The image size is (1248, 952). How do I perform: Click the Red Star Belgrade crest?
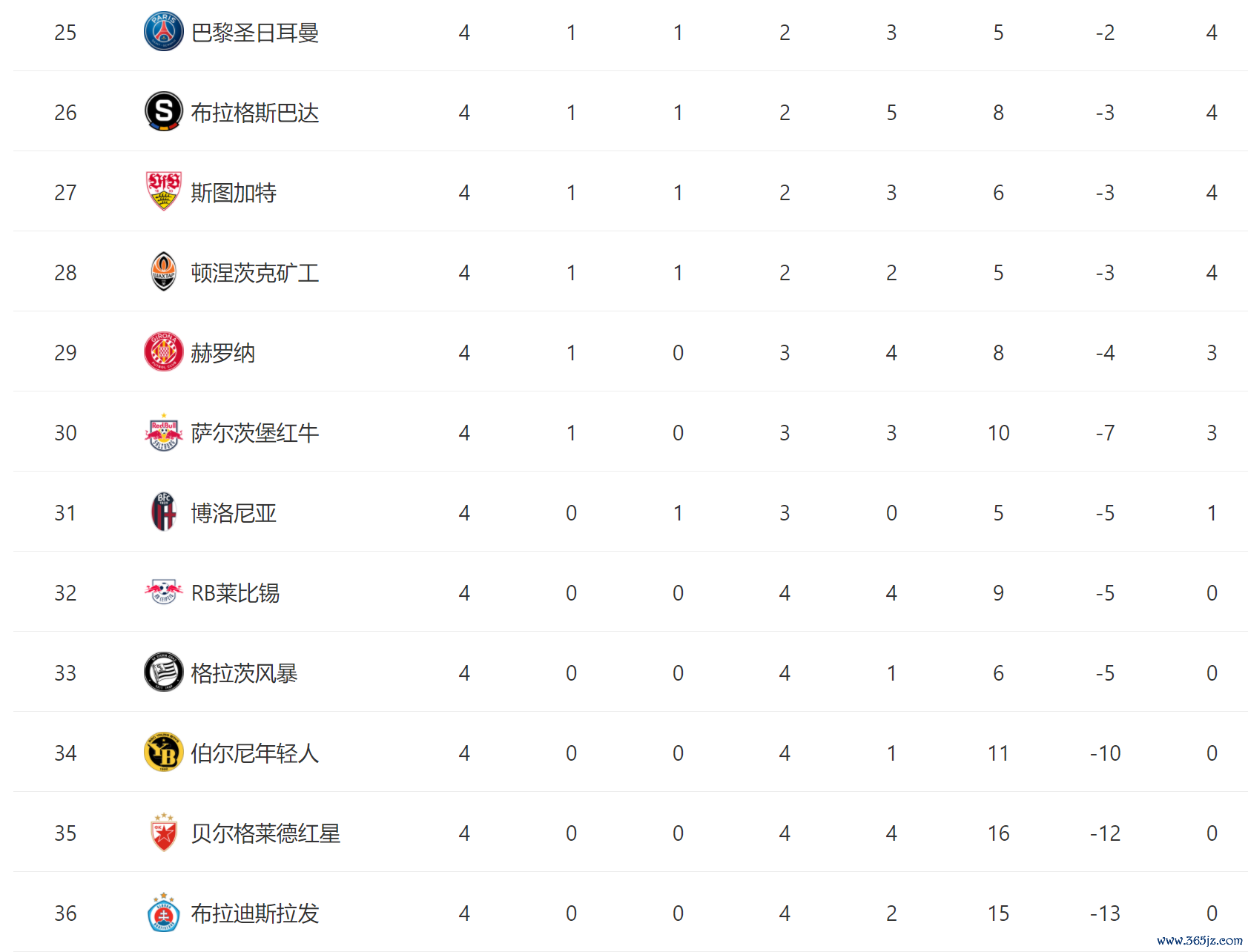pyautogui.click(x=163, y=832)
